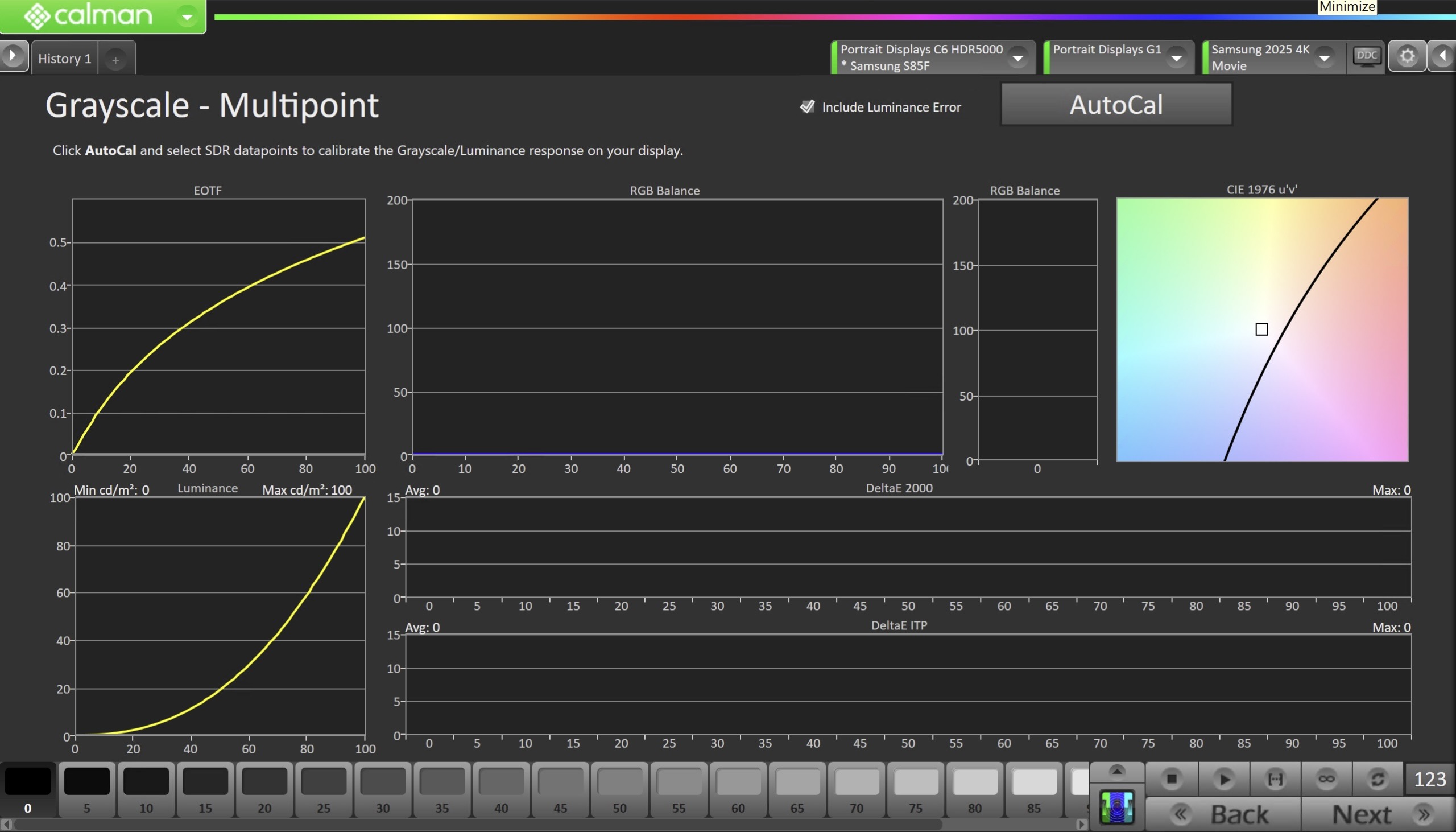Viewport: 1456px width, 832px height.
Task: Open the Calman main menu
Action: [x=187, y=17]
